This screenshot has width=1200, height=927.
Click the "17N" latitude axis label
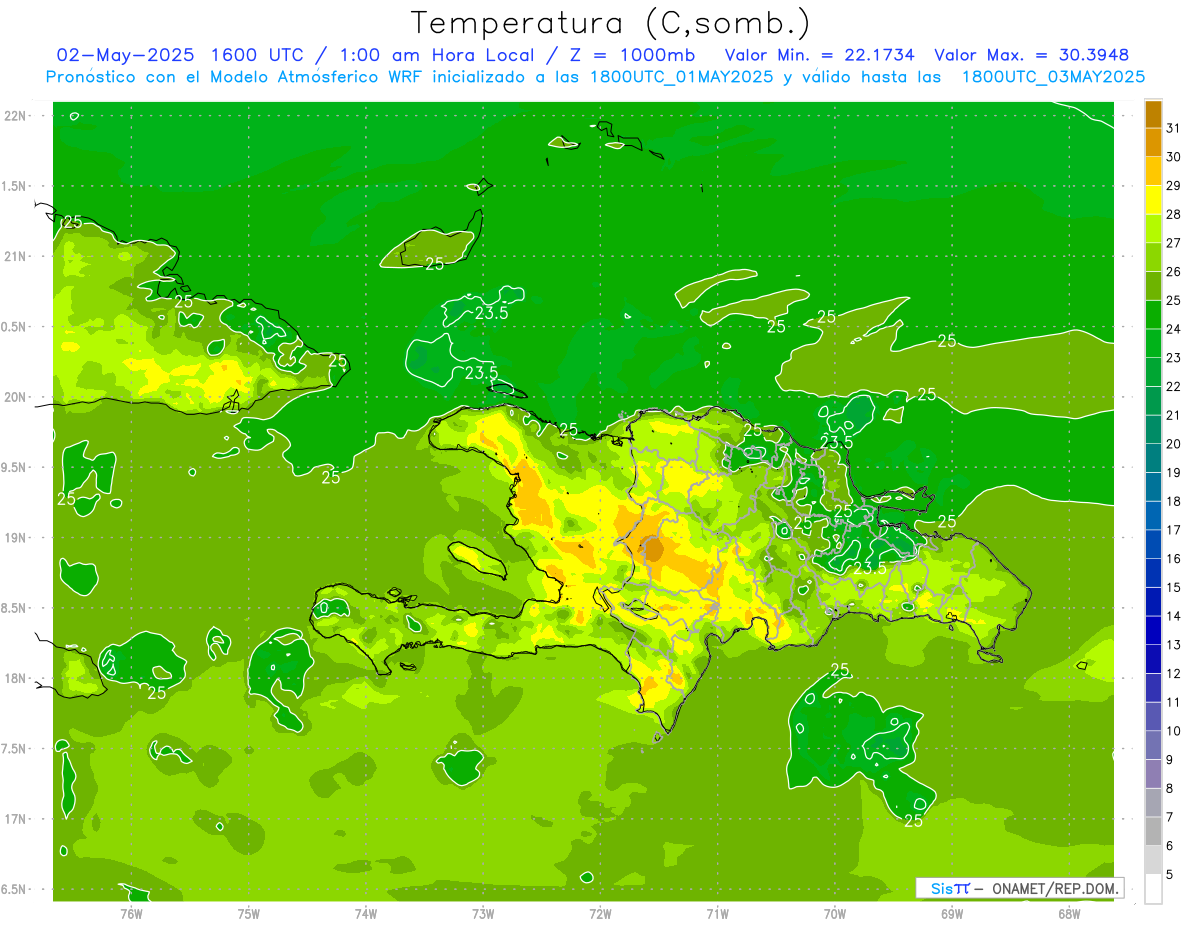pos(17,819)
